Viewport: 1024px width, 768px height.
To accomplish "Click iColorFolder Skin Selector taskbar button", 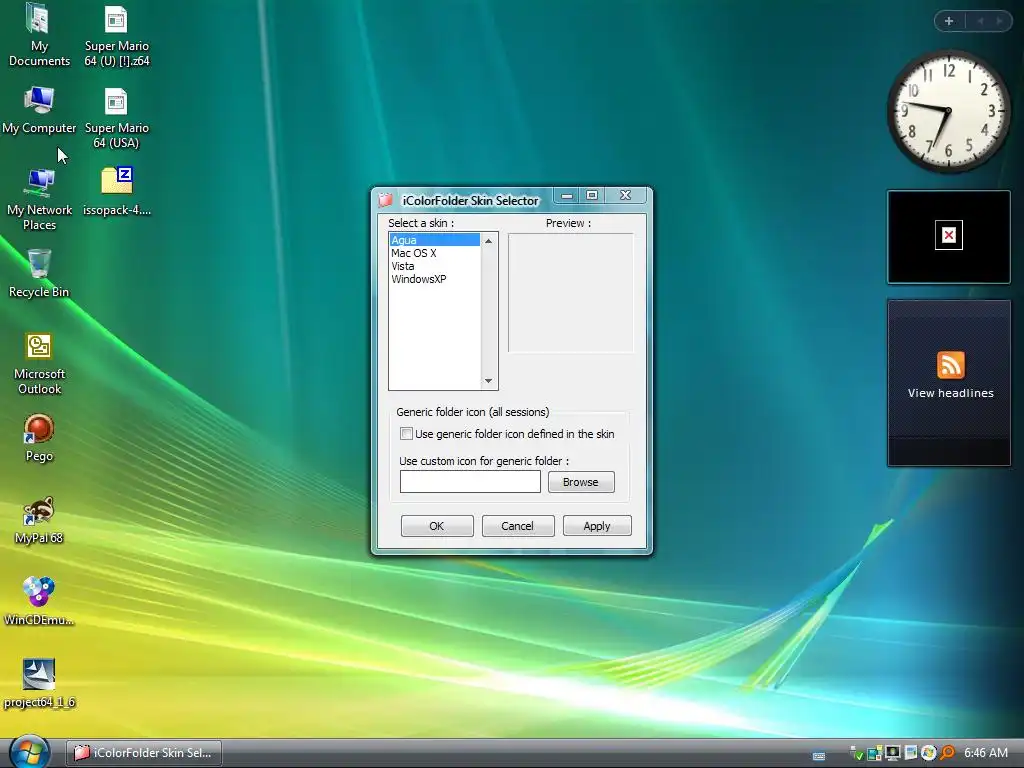I will click(144, 753).
